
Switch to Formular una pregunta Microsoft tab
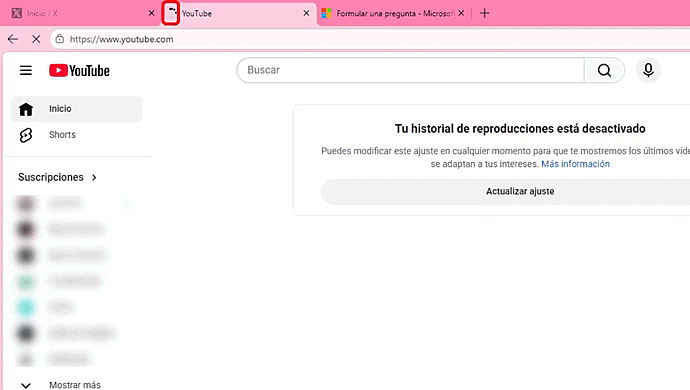[x=394, y=14]
